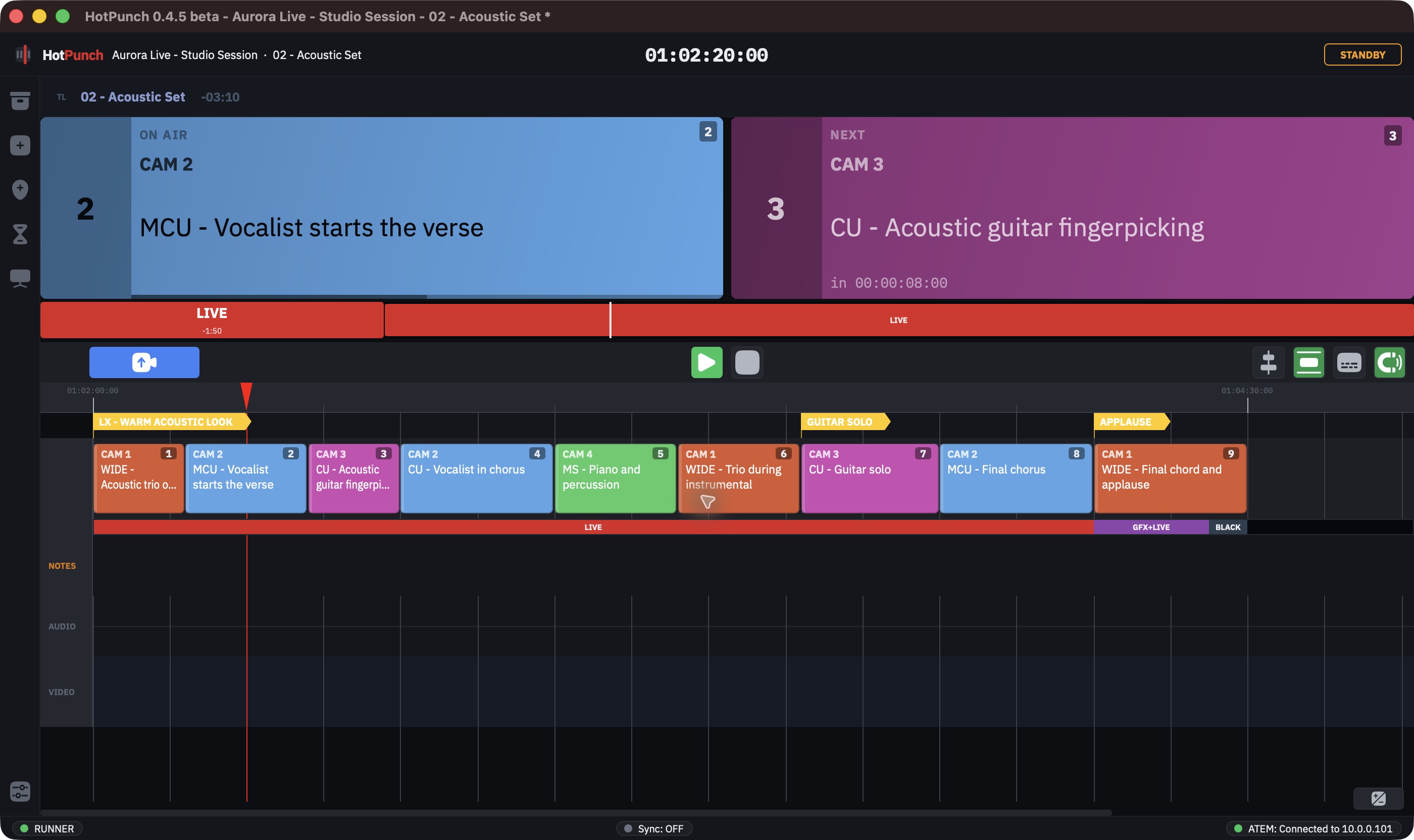The height and width of the screenshot is (840, 1414).
Task: Click the timeline zoom fit icon bottom right
Action: 1378,798
